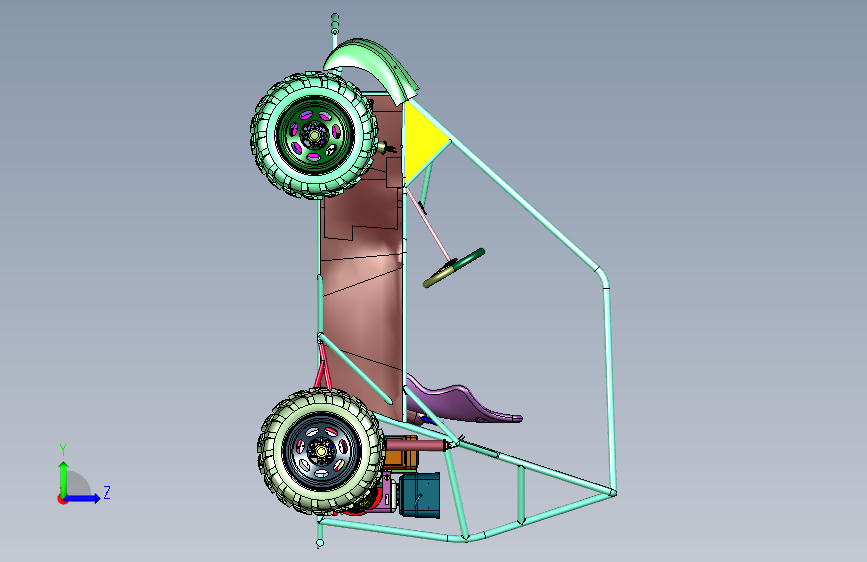
Task: Click the center hub of the upper wheel
Action: pyautogui.click(x=314, y=135)
